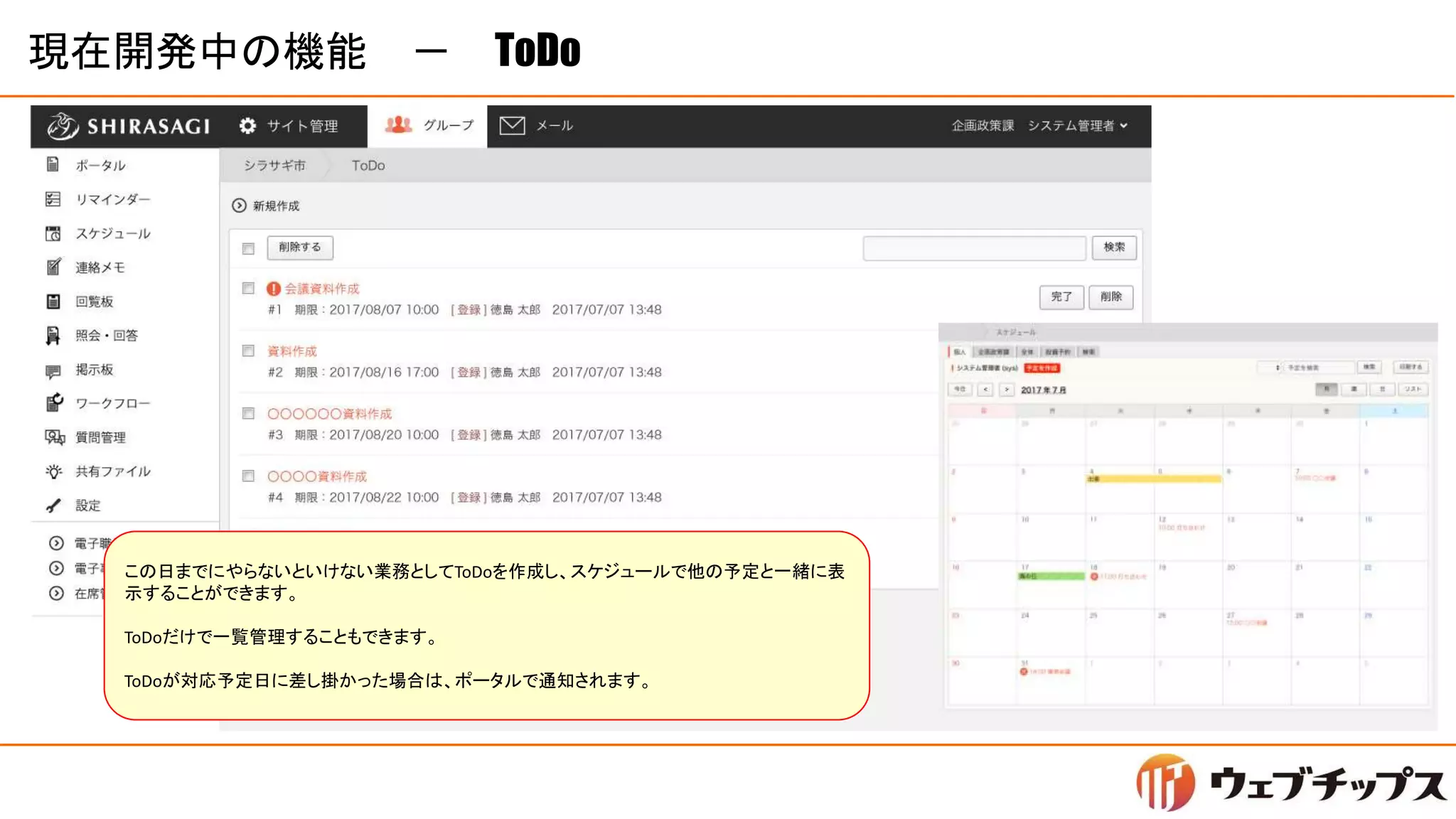1456x819 pixels.
Task: Click the 検索 button in ToDo list
Action: (1114, 247)
